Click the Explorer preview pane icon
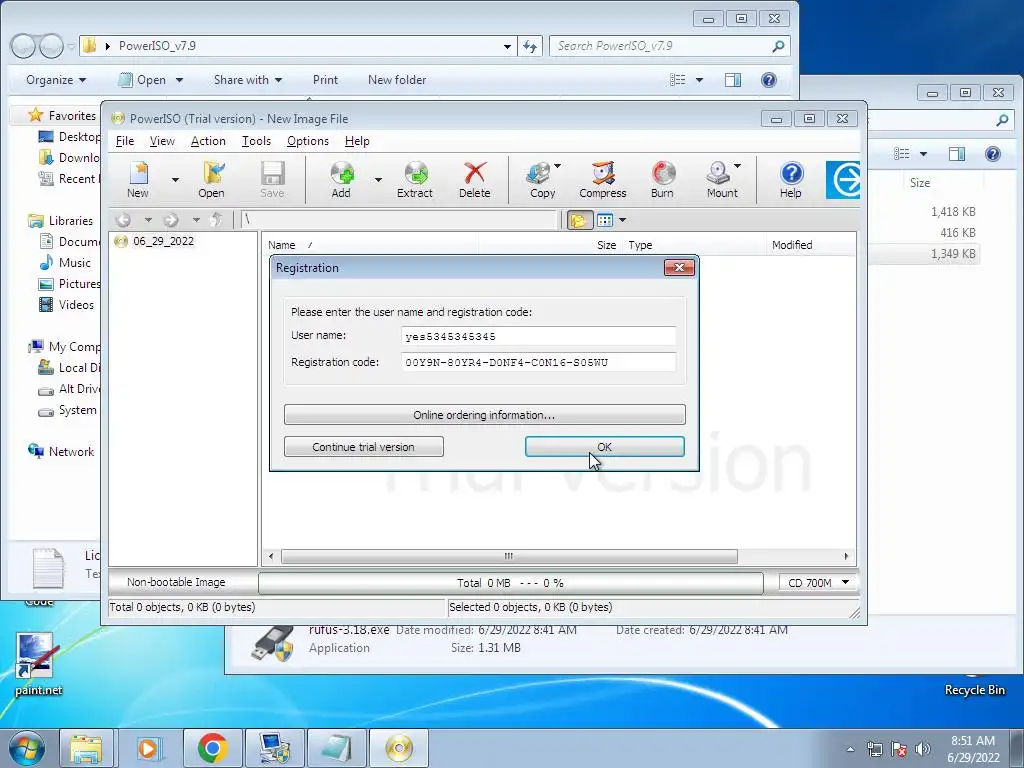 (733, 80)
